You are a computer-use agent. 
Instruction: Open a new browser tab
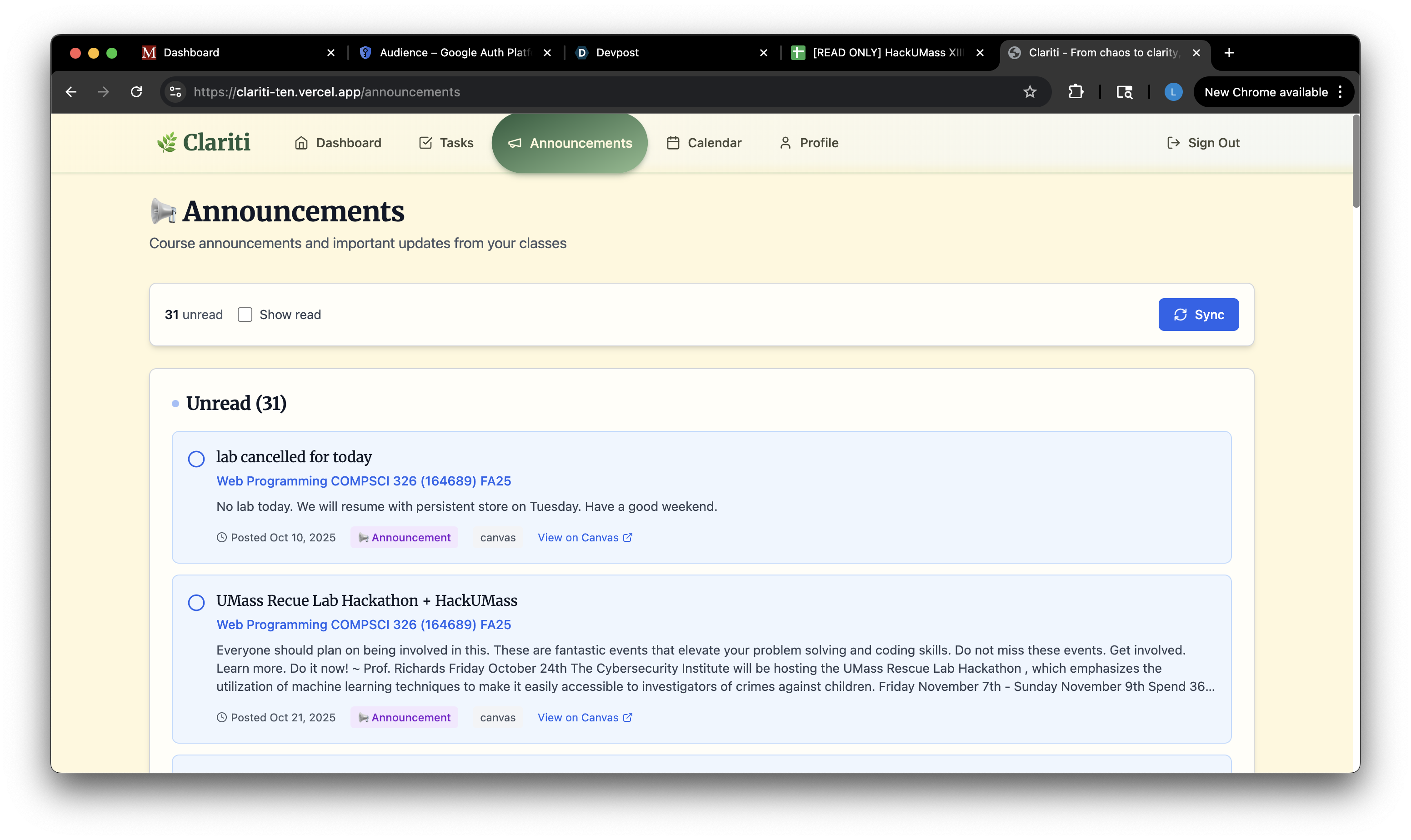click(x=1229, y=53)
